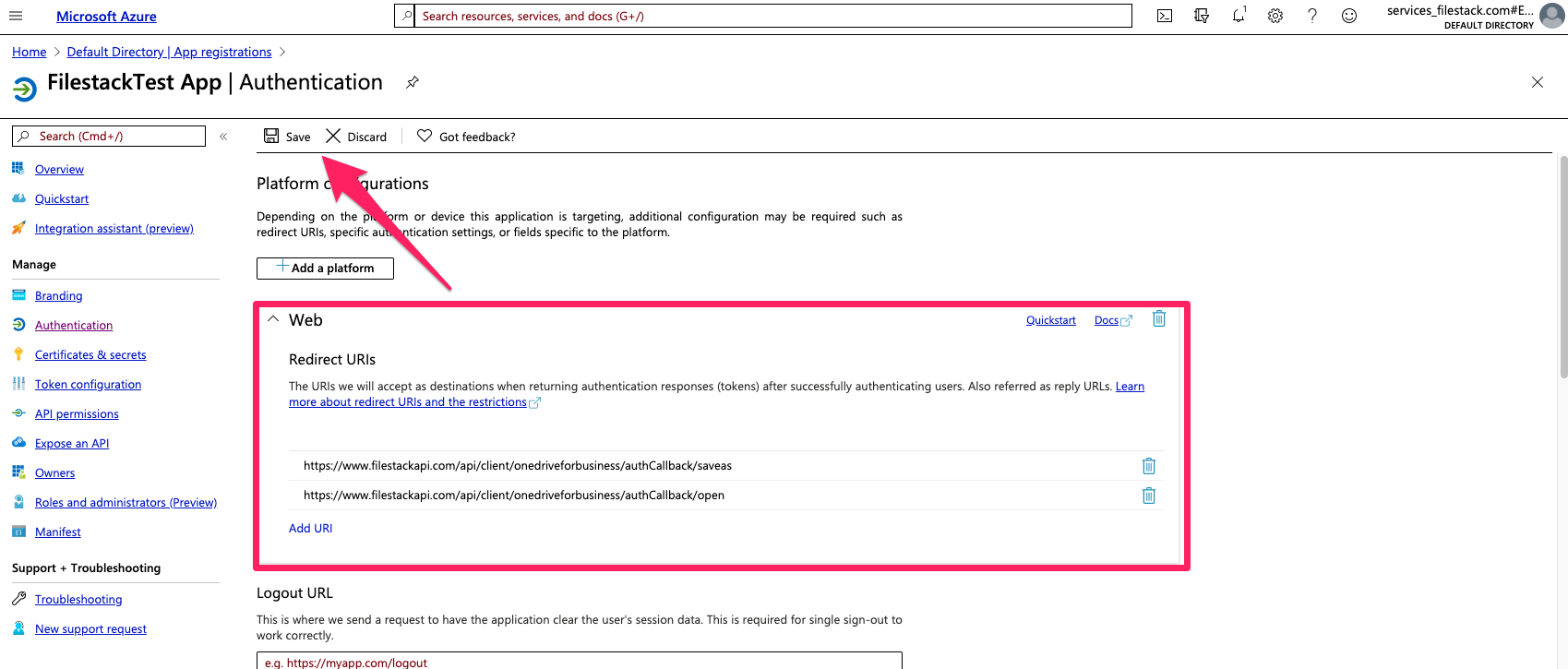Collapse the left navigation sidebar
Viewport: 1568px width, 669px height.
click(x=223, y=137)
